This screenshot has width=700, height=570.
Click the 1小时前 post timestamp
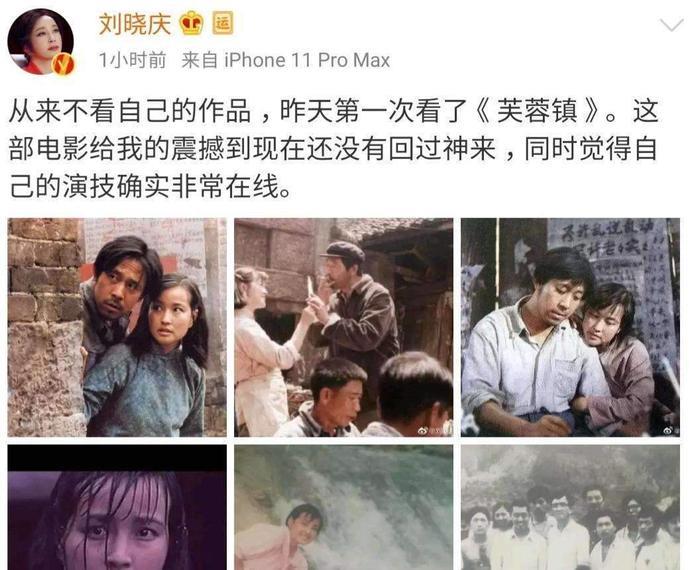point(132,60)
